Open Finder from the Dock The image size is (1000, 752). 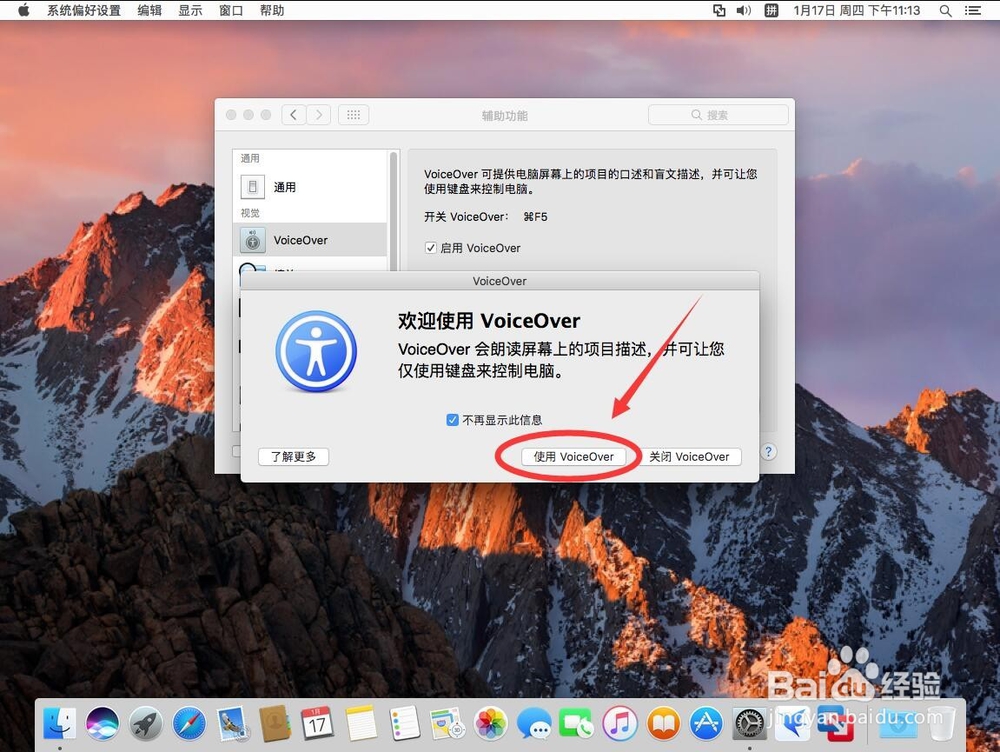60,724
